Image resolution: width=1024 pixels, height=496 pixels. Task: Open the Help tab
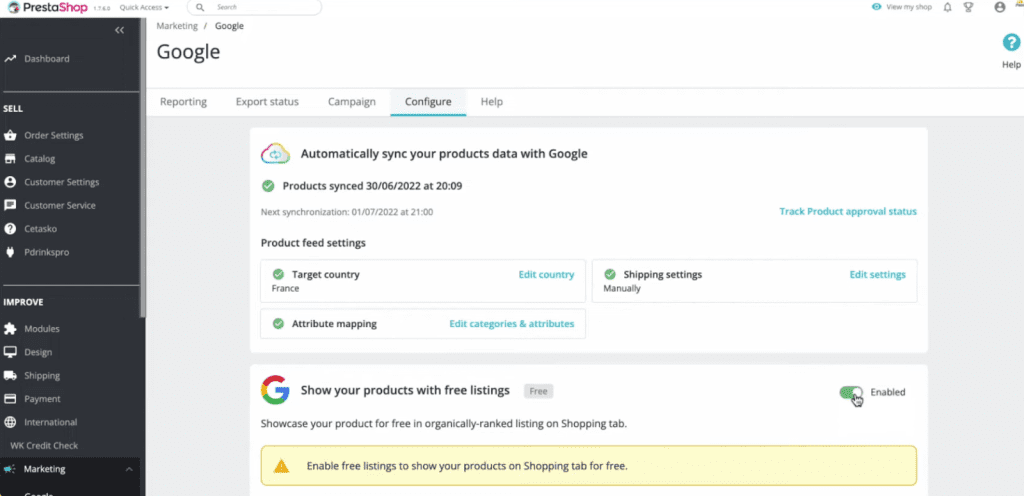pos(492,102)
